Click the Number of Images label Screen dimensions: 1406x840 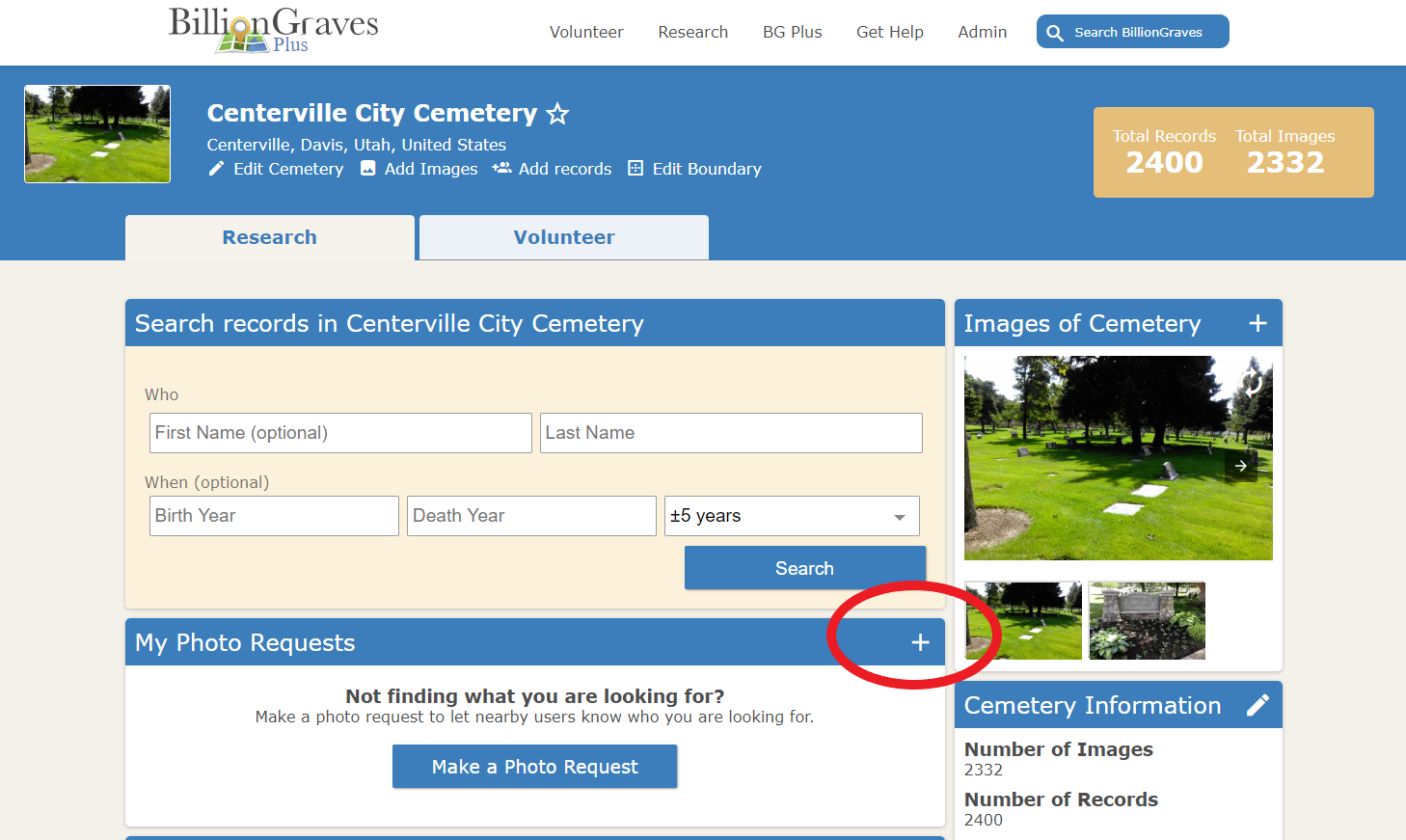pyautogui.click(x=1059, y=749)
